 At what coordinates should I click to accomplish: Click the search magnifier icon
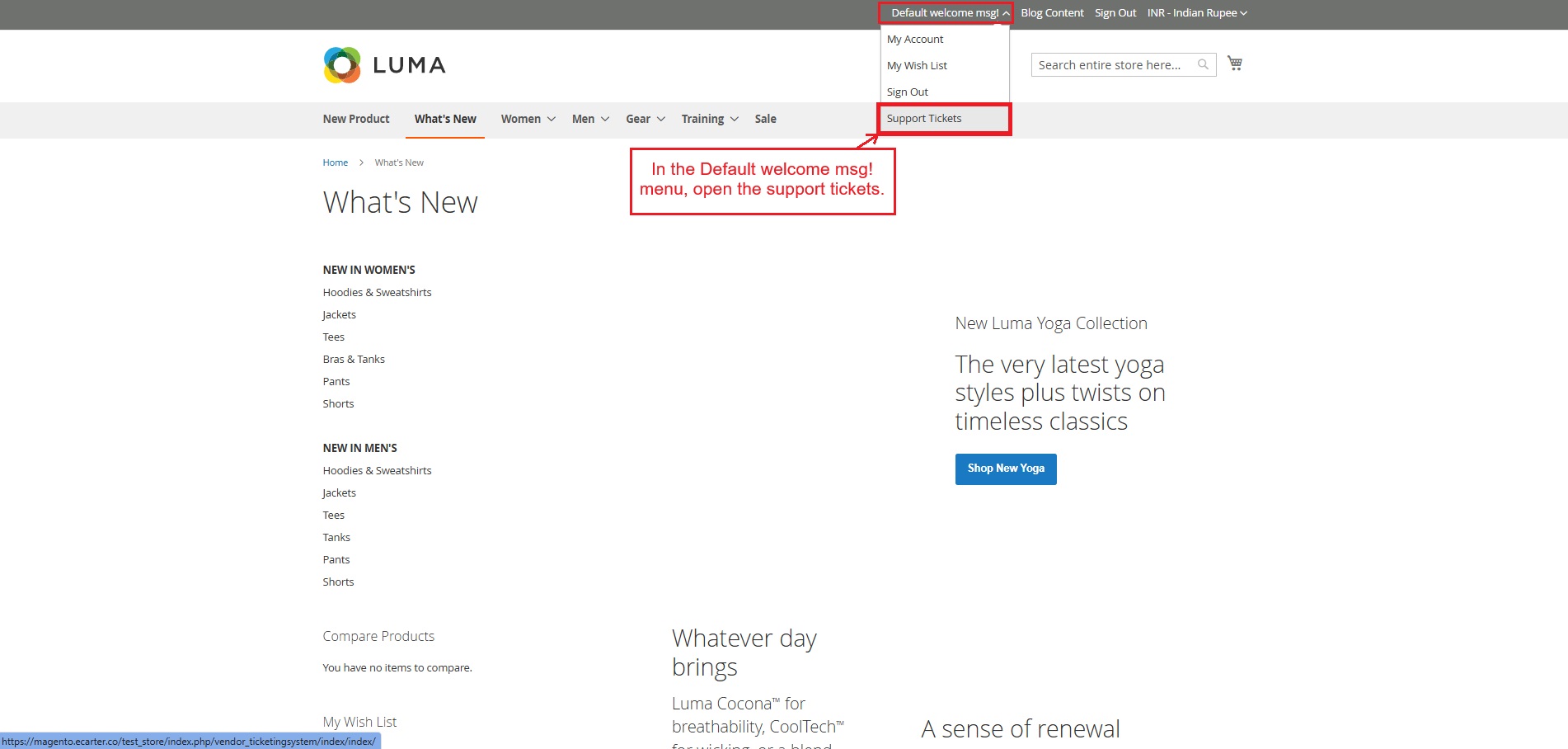click(x=1203, y=64)
